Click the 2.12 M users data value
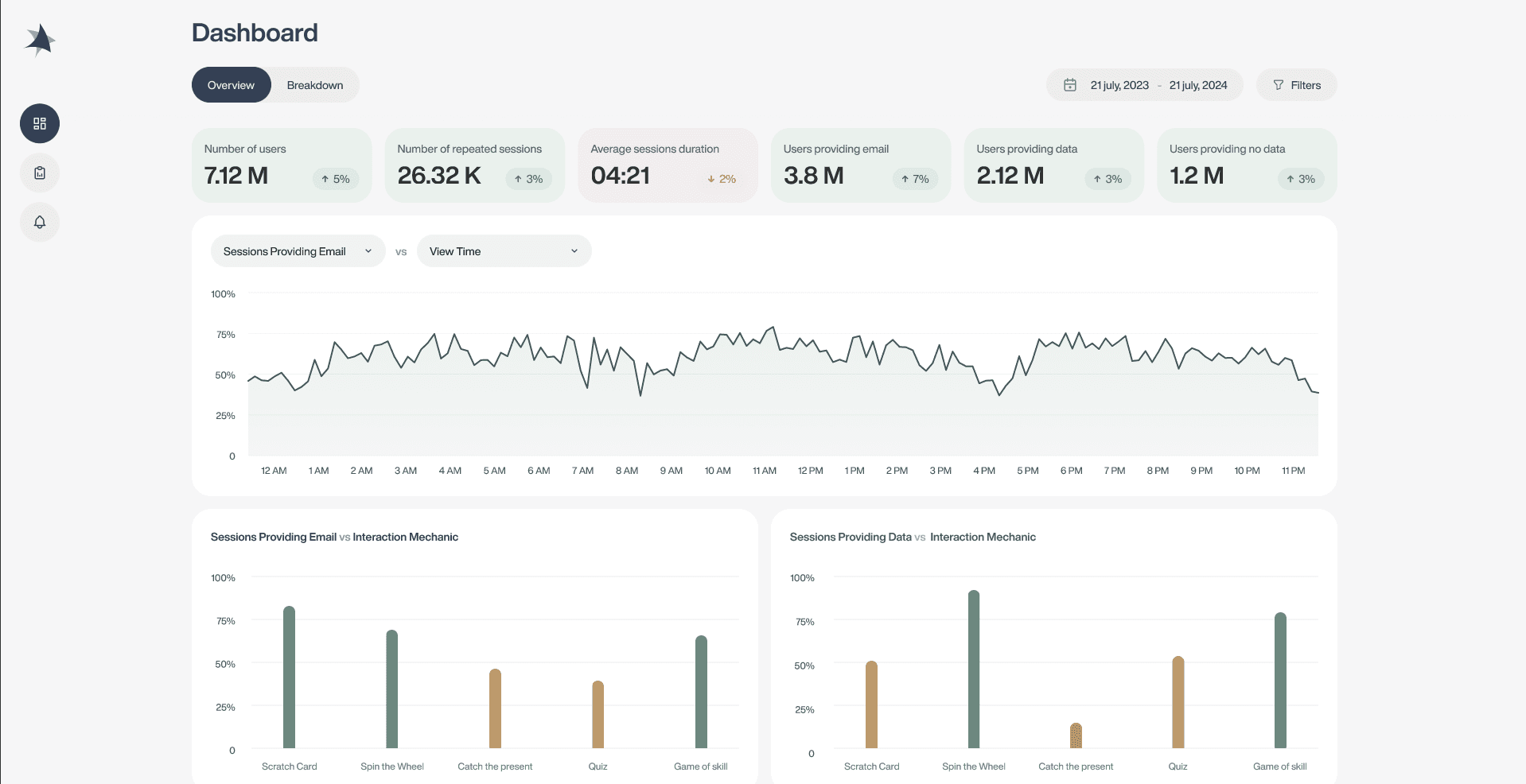This screenshot has height=784, width=1526. (x=1010, y=176)
